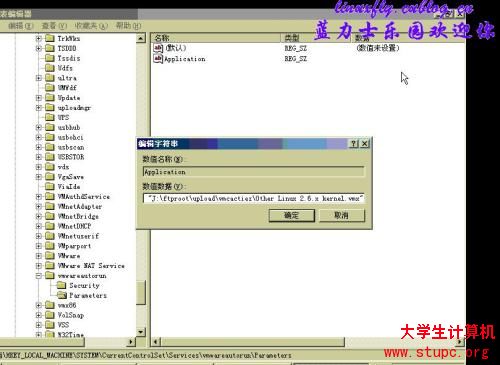
Task: Click the value name Application field
Action: 253,172
